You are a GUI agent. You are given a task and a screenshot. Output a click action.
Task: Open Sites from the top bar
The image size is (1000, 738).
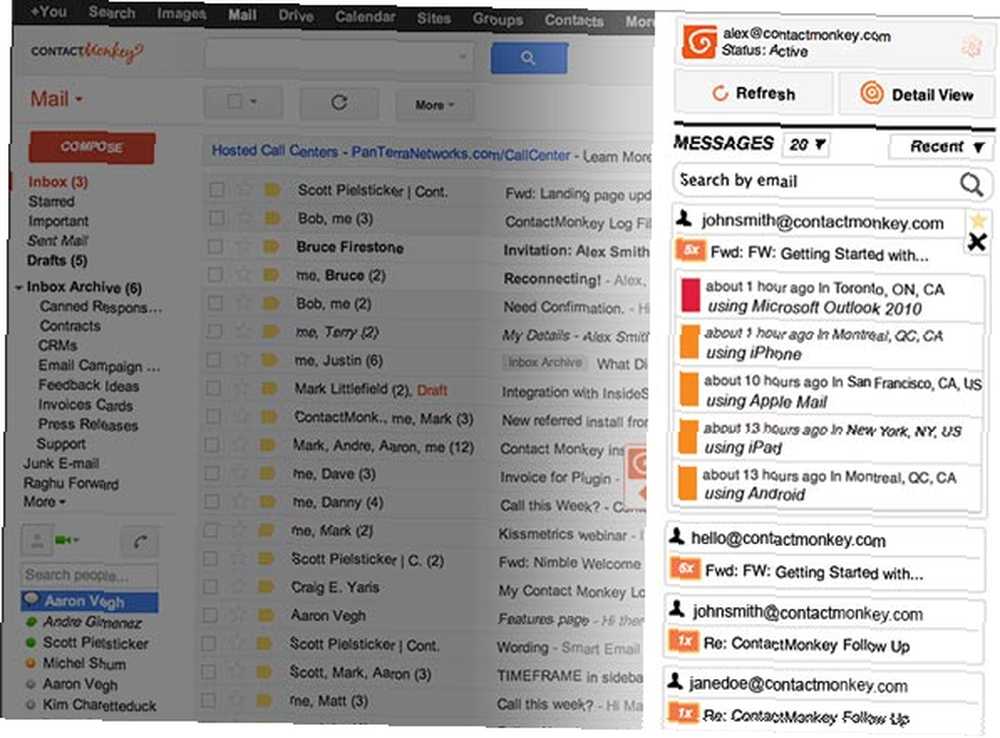[434, 18]
